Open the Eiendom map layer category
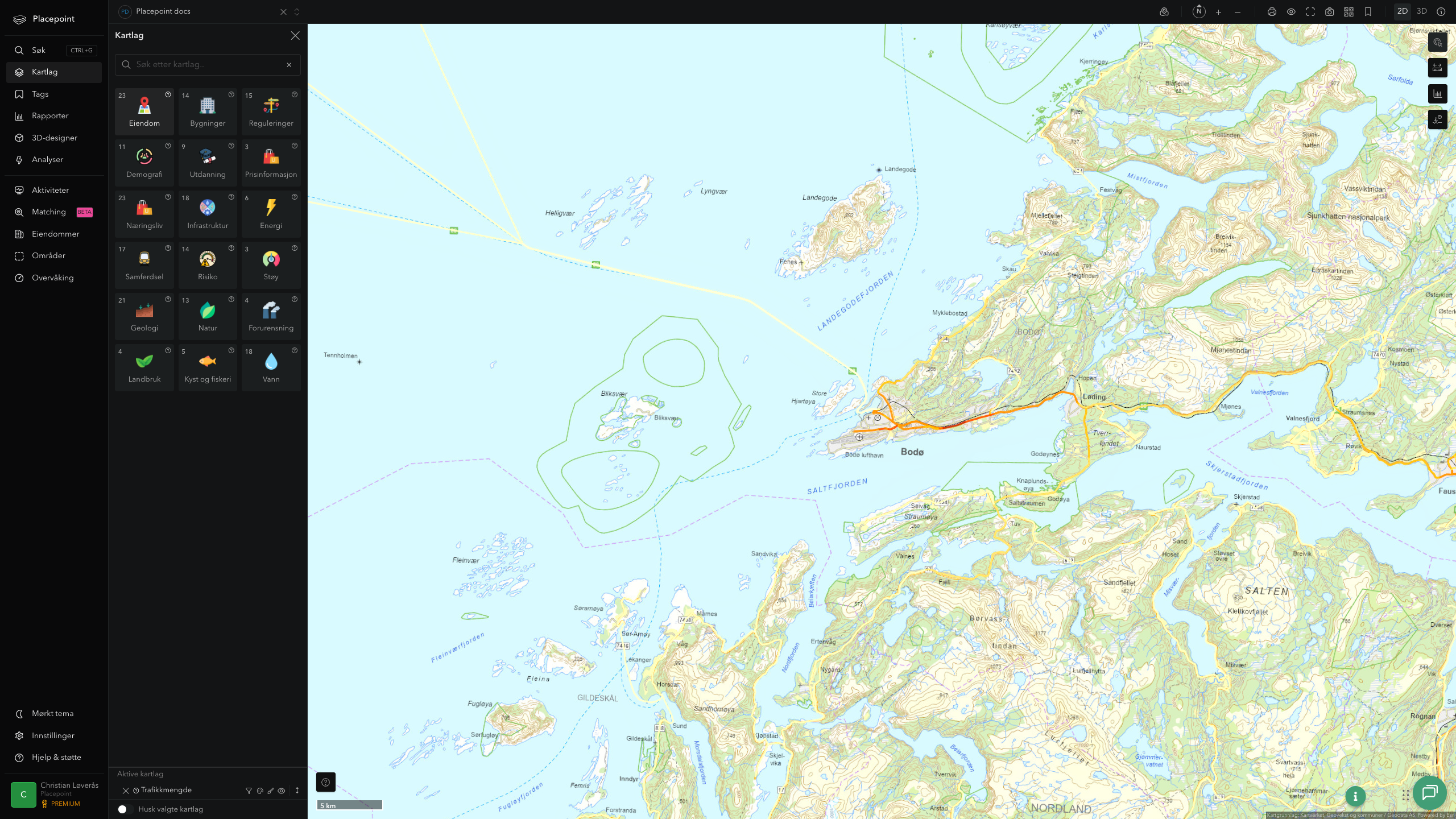The height and width of the screenshot is (819, 1456). [144, 111]
